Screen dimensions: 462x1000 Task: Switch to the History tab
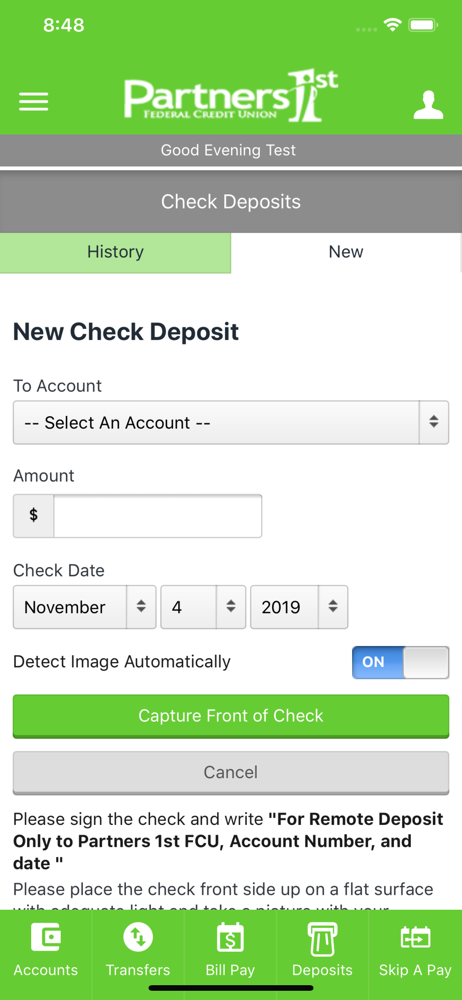(x=116, y=253)
